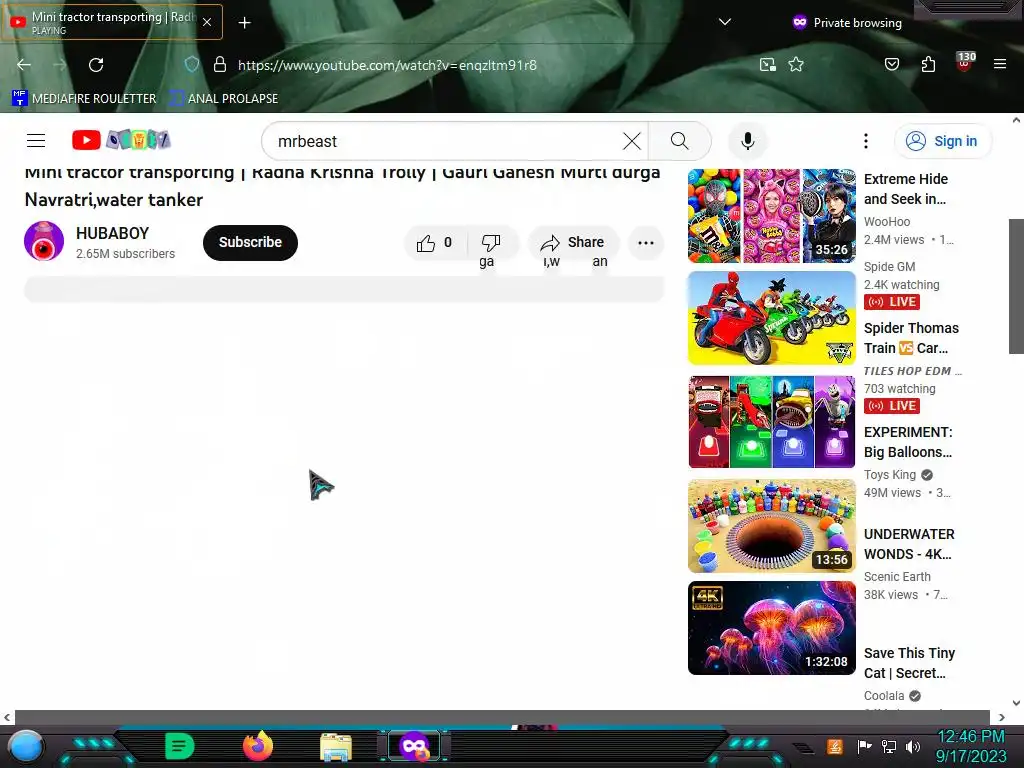Close the Mini tractor transporting tab

click(207, 22)
